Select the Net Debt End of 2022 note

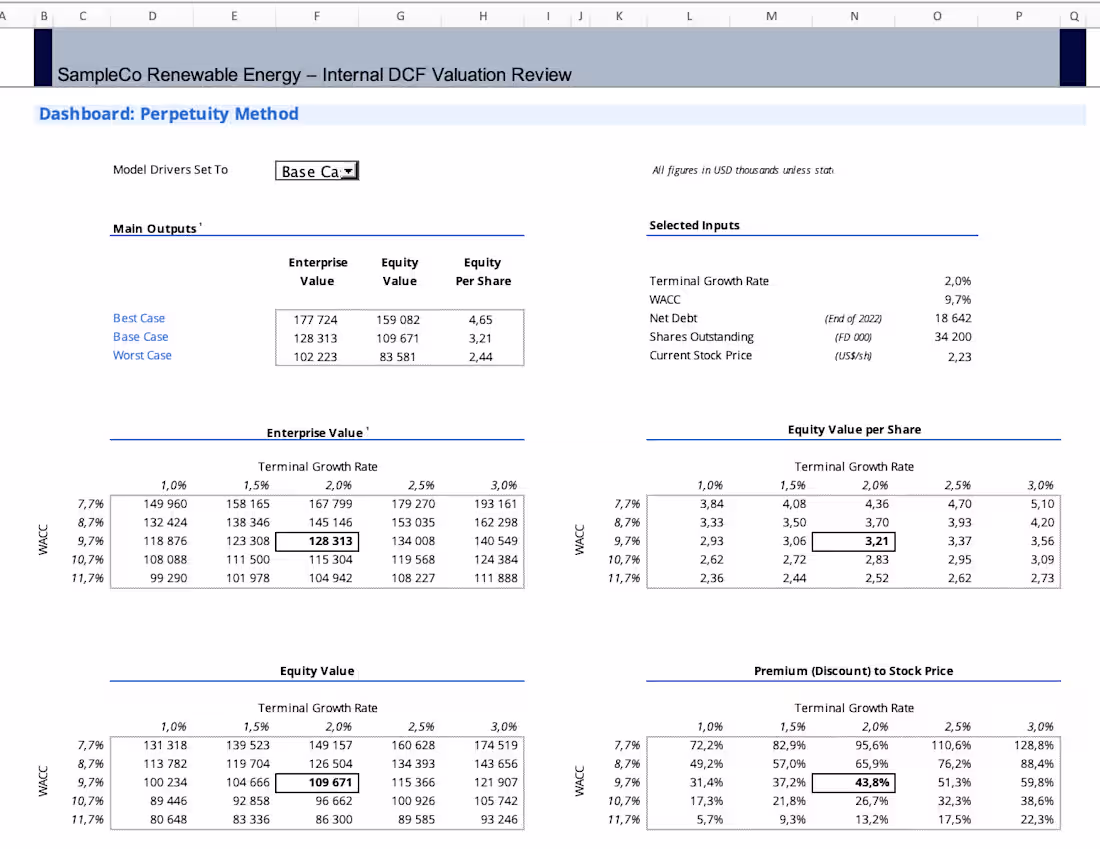(x=853, y=319)
